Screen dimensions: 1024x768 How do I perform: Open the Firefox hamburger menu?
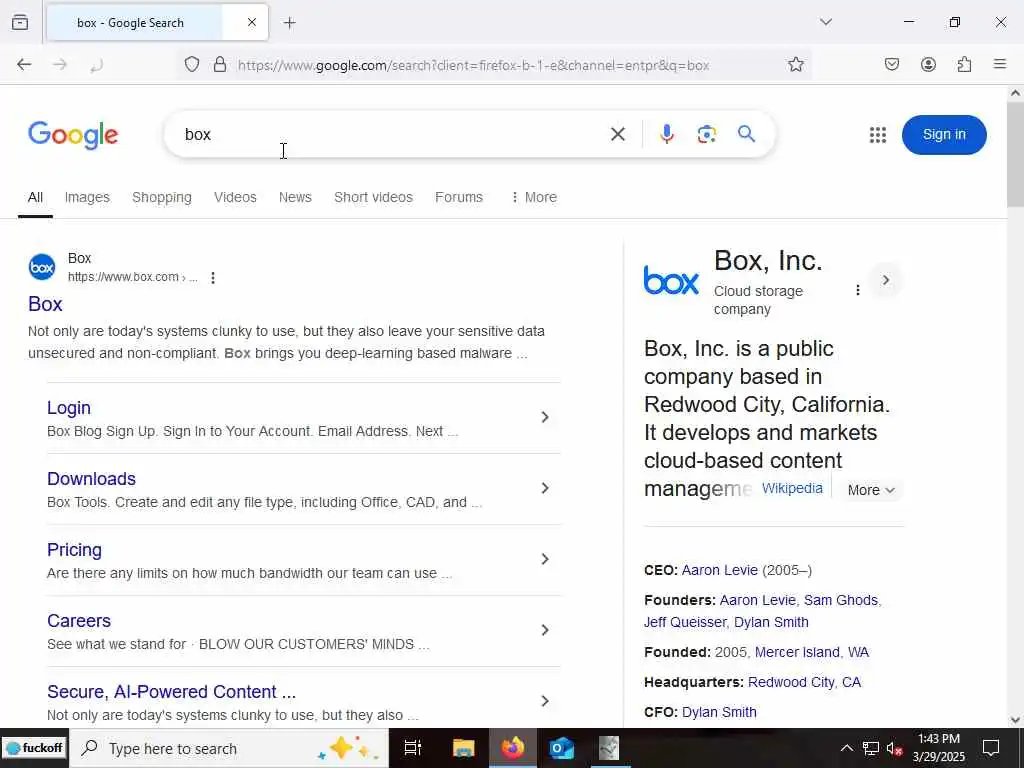[1000, 65]
